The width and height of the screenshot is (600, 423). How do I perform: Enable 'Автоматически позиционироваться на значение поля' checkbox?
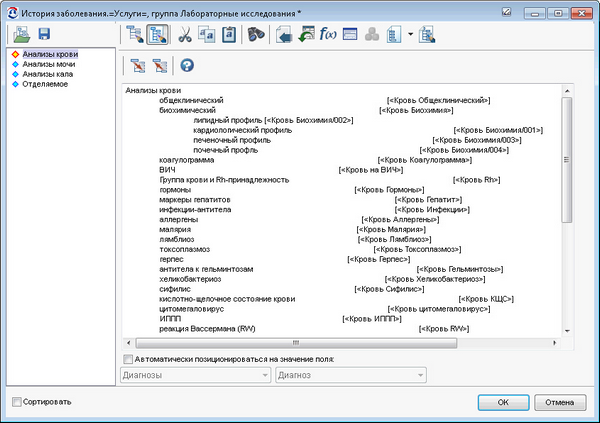coord(128,359)
